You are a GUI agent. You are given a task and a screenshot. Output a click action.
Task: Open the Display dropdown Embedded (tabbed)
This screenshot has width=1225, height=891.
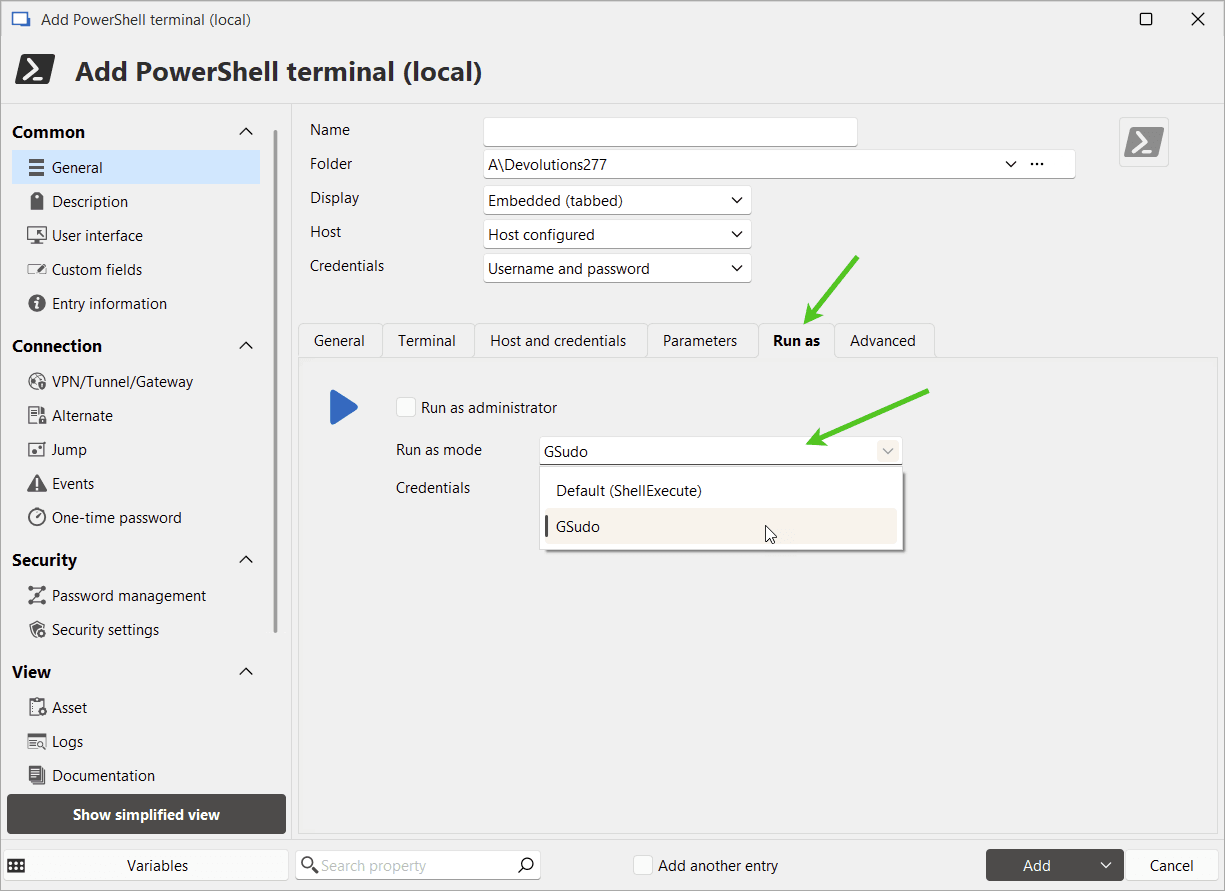coord(616,201)
